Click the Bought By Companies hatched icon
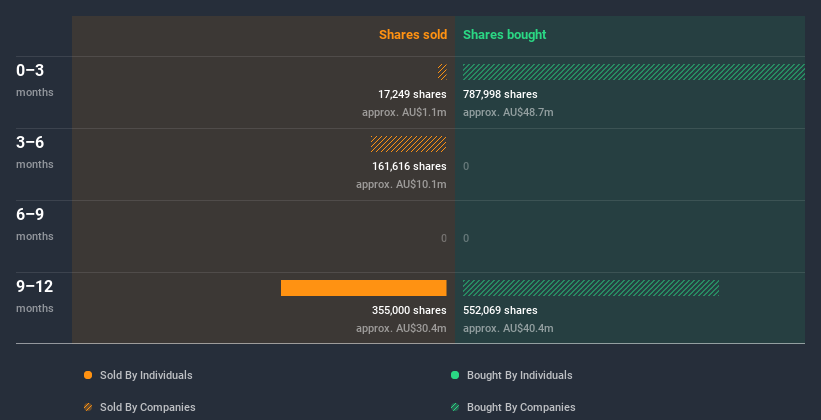This screenshot has height=420, width=821. [x=455, y=407]
